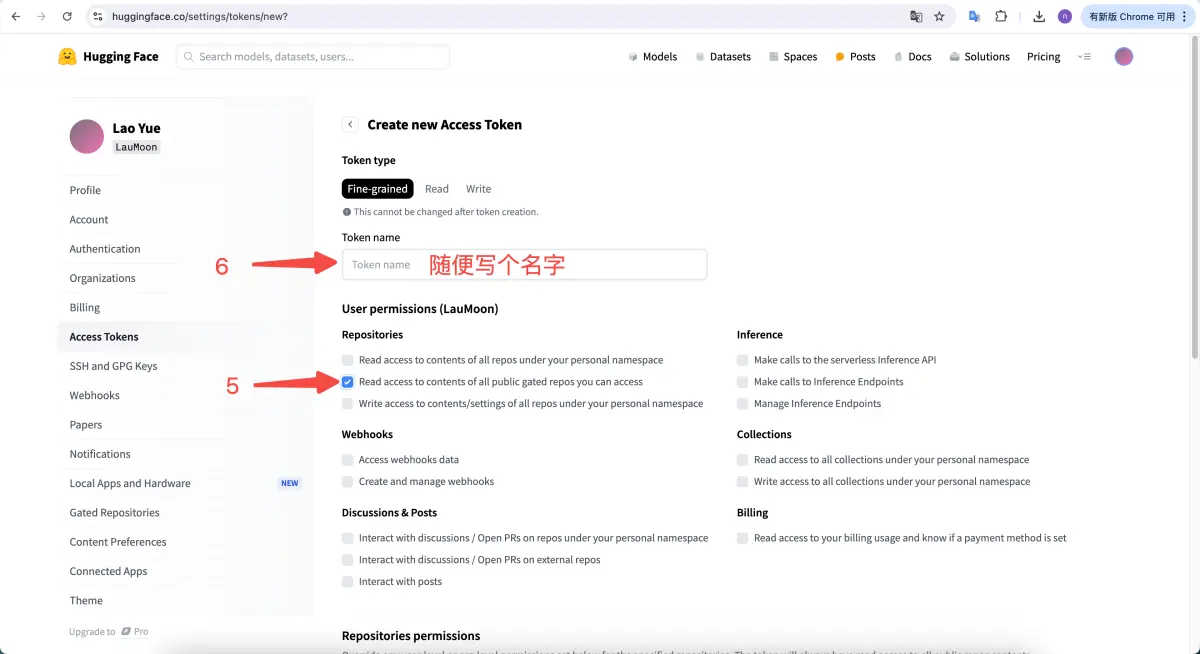Open the user avatar menu in header
Screen dimensions: 1200x654
pyautogui.click(x=1124, y=57)
